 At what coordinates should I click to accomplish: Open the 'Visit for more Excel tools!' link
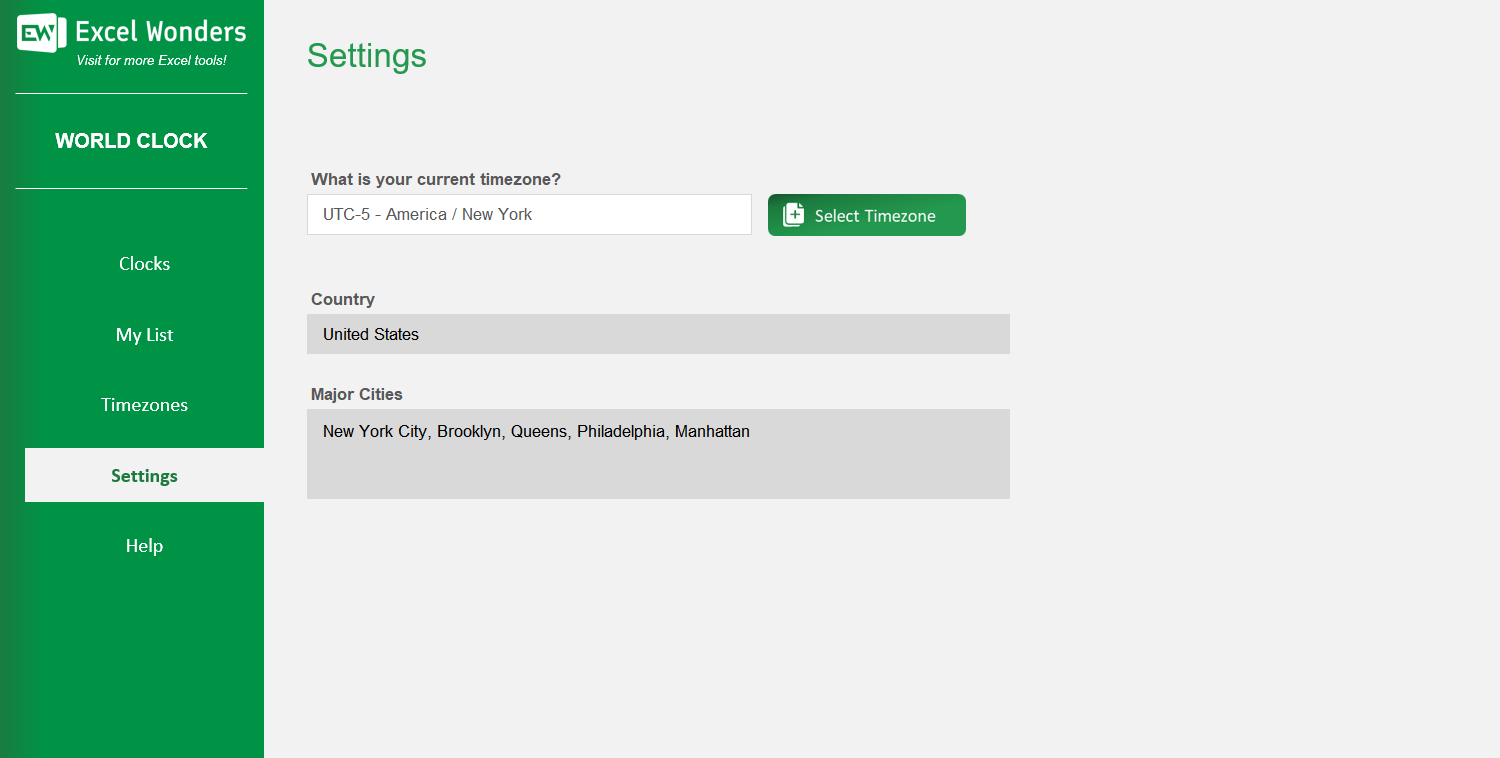[x=151, y=61]
